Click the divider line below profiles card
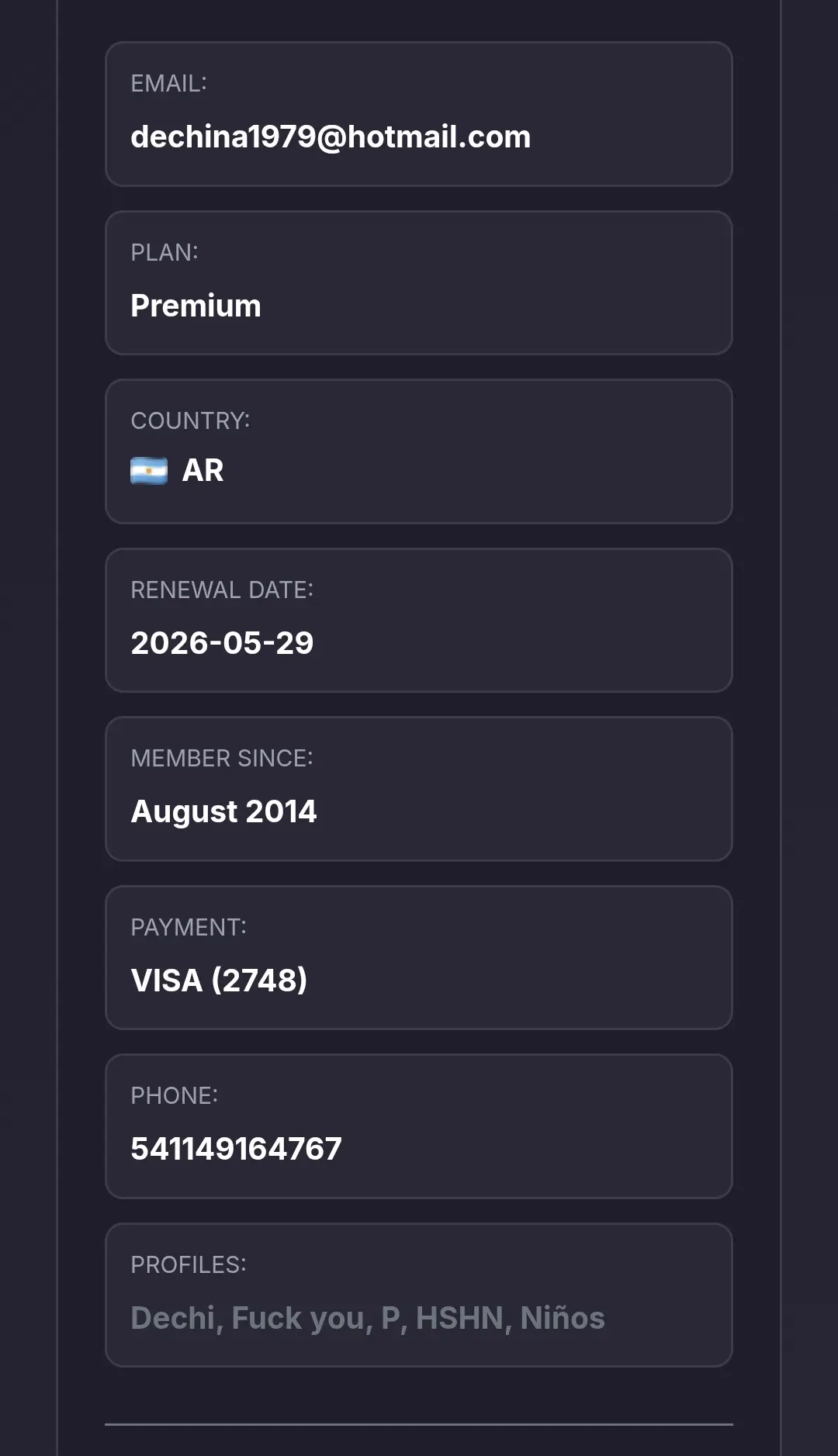Image resolution: width=838 pixels, height=1456 pixels. coord(419,1424)
